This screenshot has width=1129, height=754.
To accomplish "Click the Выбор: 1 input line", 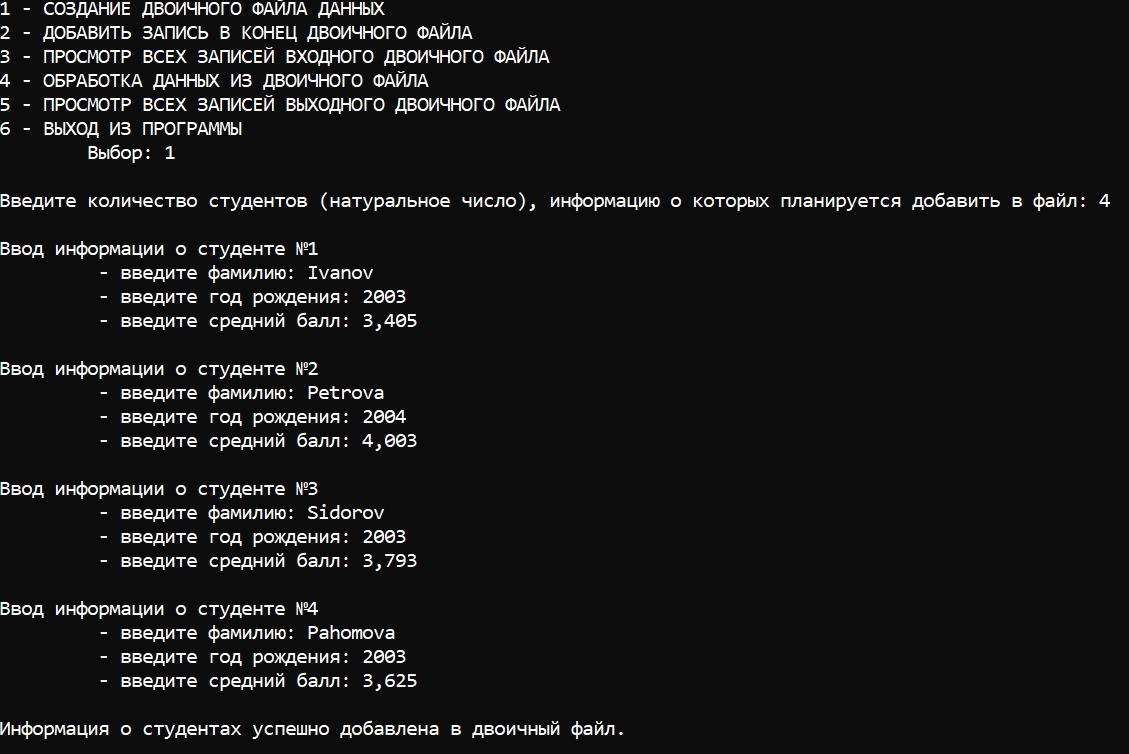I will pos(131,153).
